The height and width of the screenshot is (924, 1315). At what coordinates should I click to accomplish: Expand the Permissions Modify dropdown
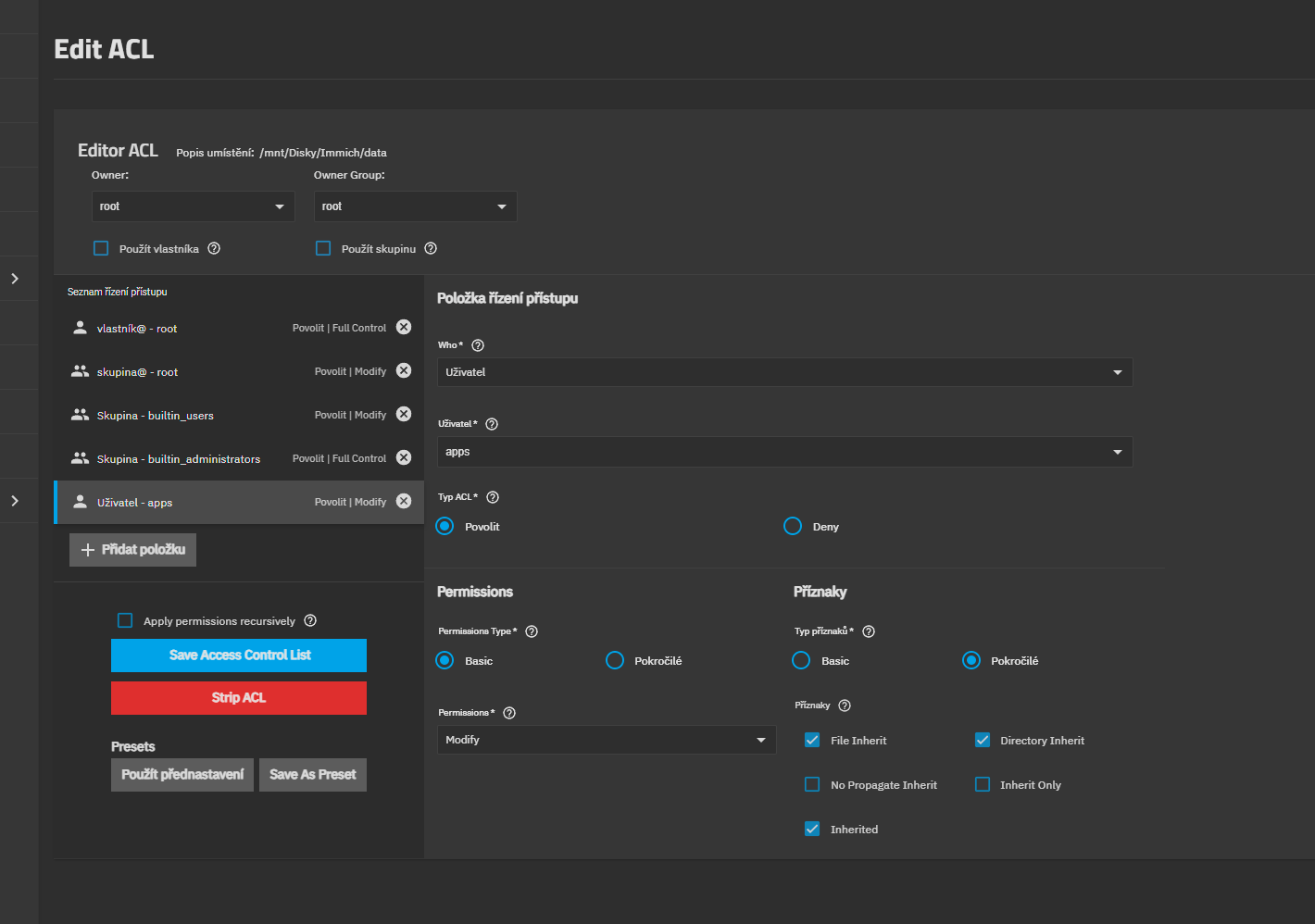(x=606, y=740)
